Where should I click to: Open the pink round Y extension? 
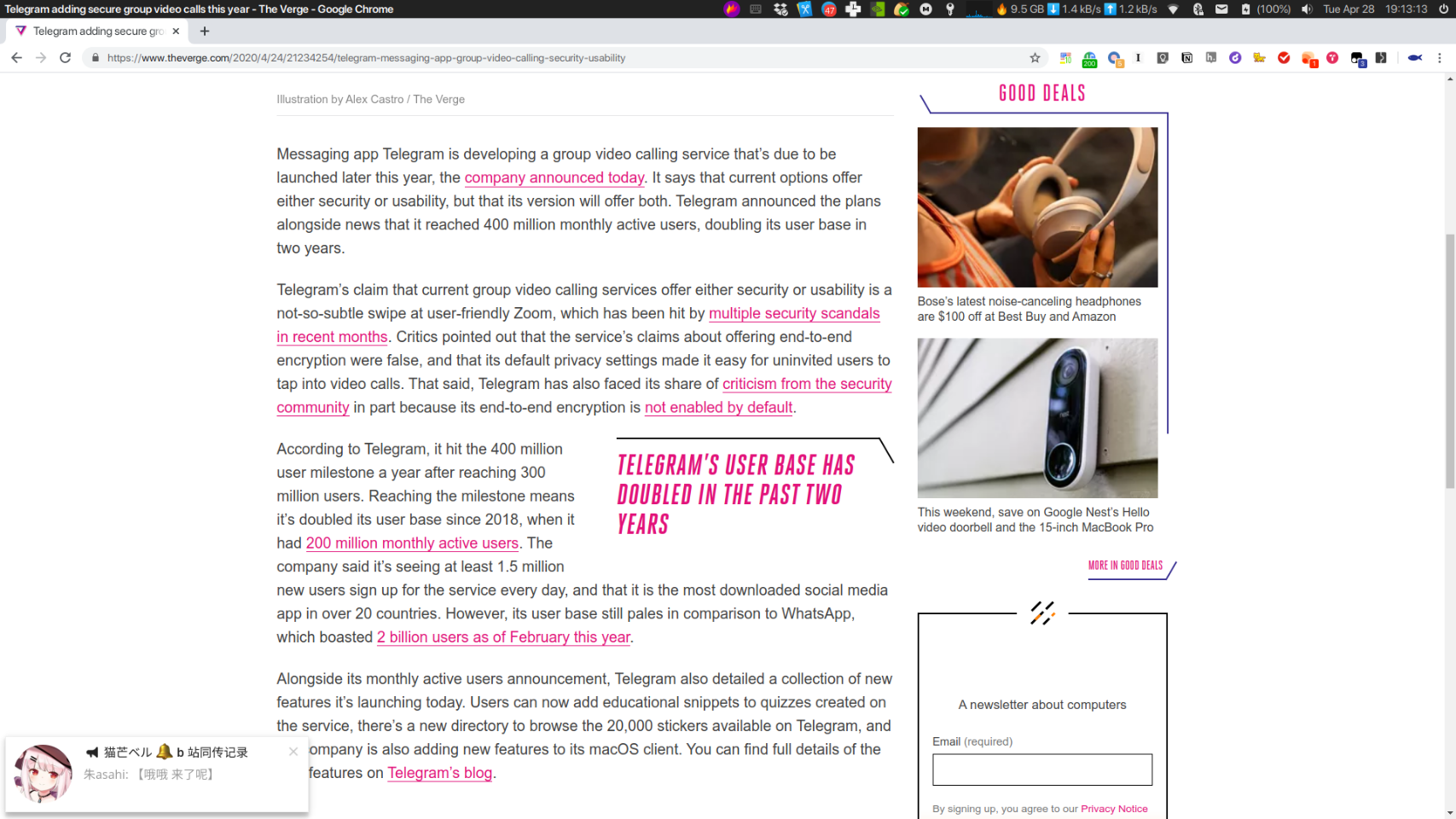(x=1332, y=58)
